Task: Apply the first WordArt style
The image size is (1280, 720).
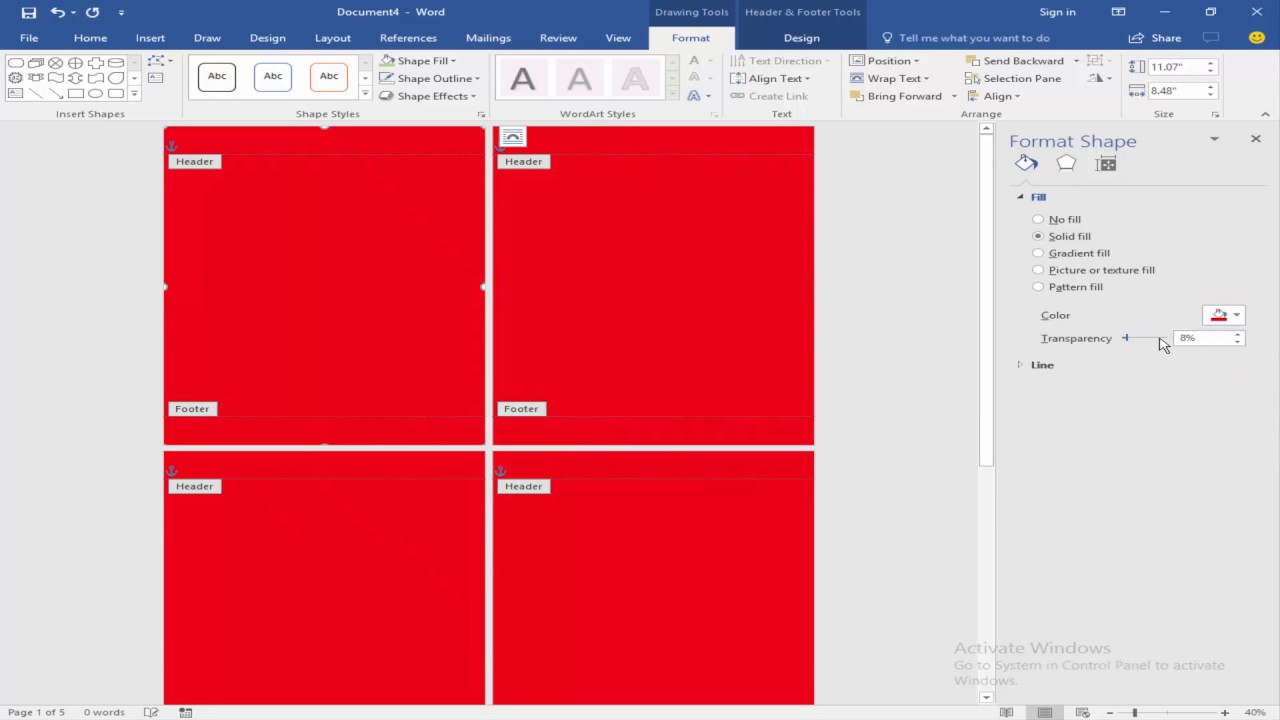Action: click(x=523, y=78)
